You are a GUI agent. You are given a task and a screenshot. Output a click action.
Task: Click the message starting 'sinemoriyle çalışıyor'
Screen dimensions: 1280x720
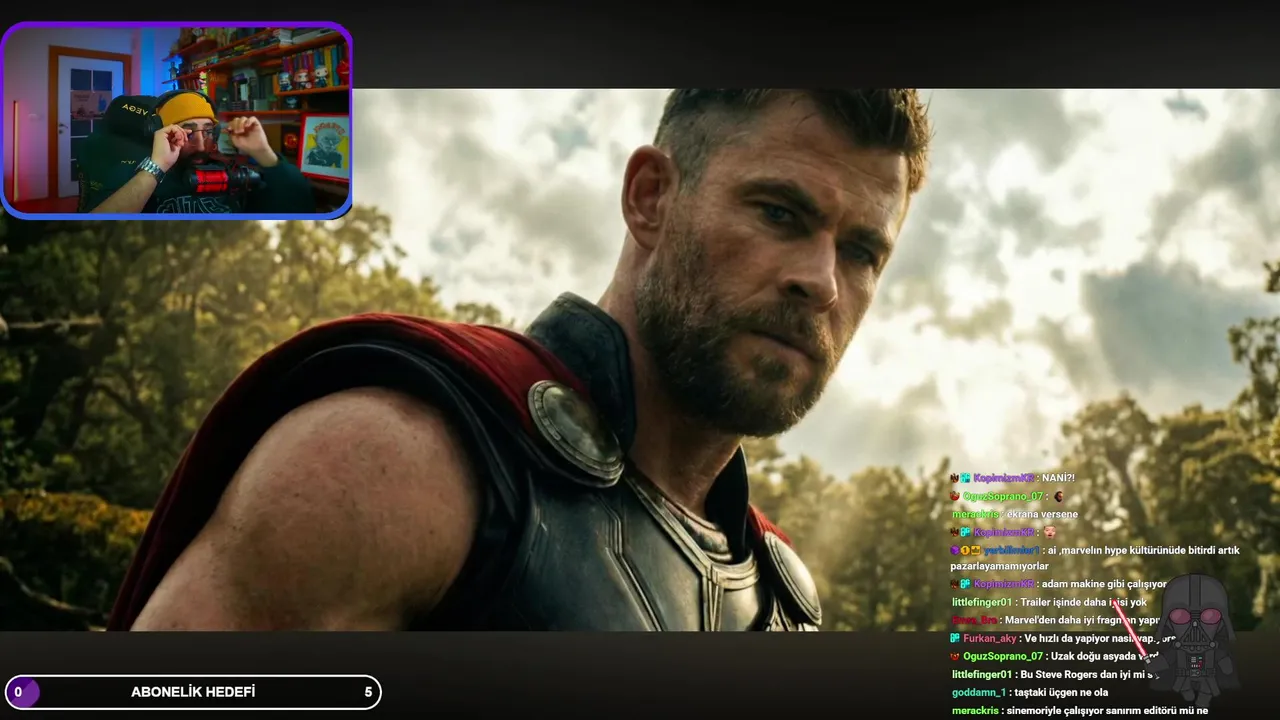[1105, 710]
